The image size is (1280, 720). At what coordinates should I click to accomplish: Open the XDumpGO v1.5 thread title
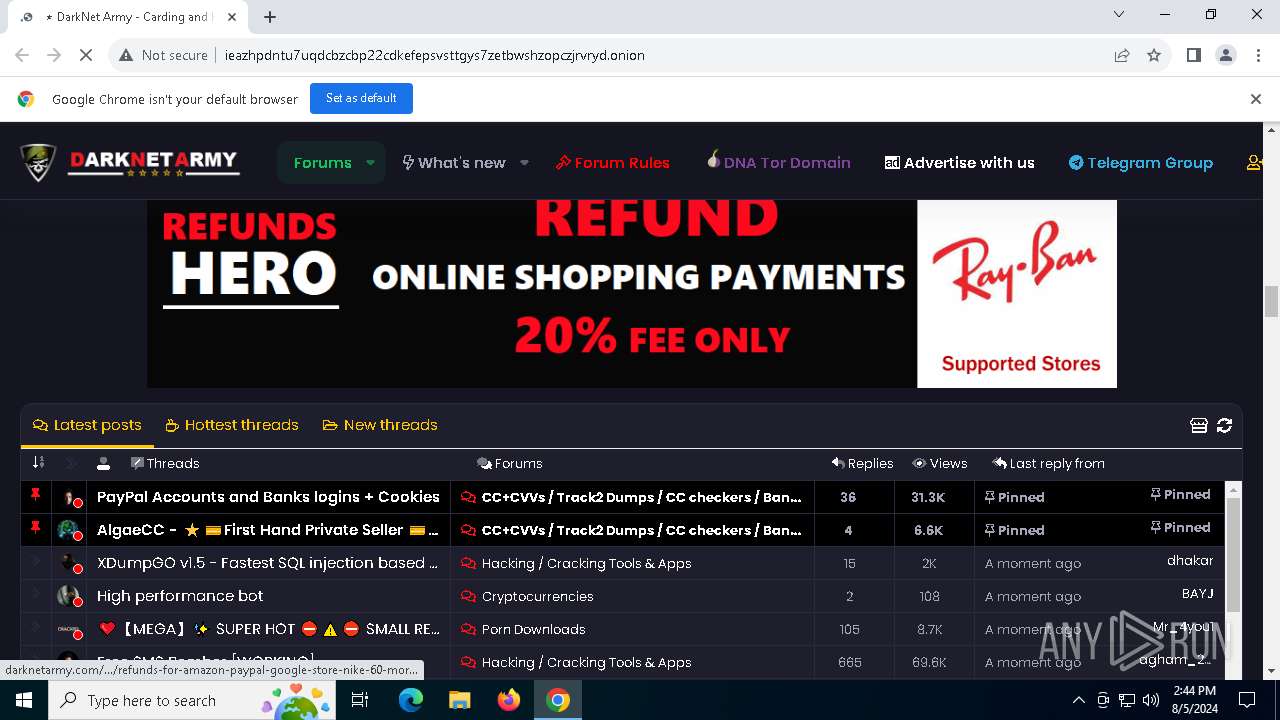[x=267, y=563]
